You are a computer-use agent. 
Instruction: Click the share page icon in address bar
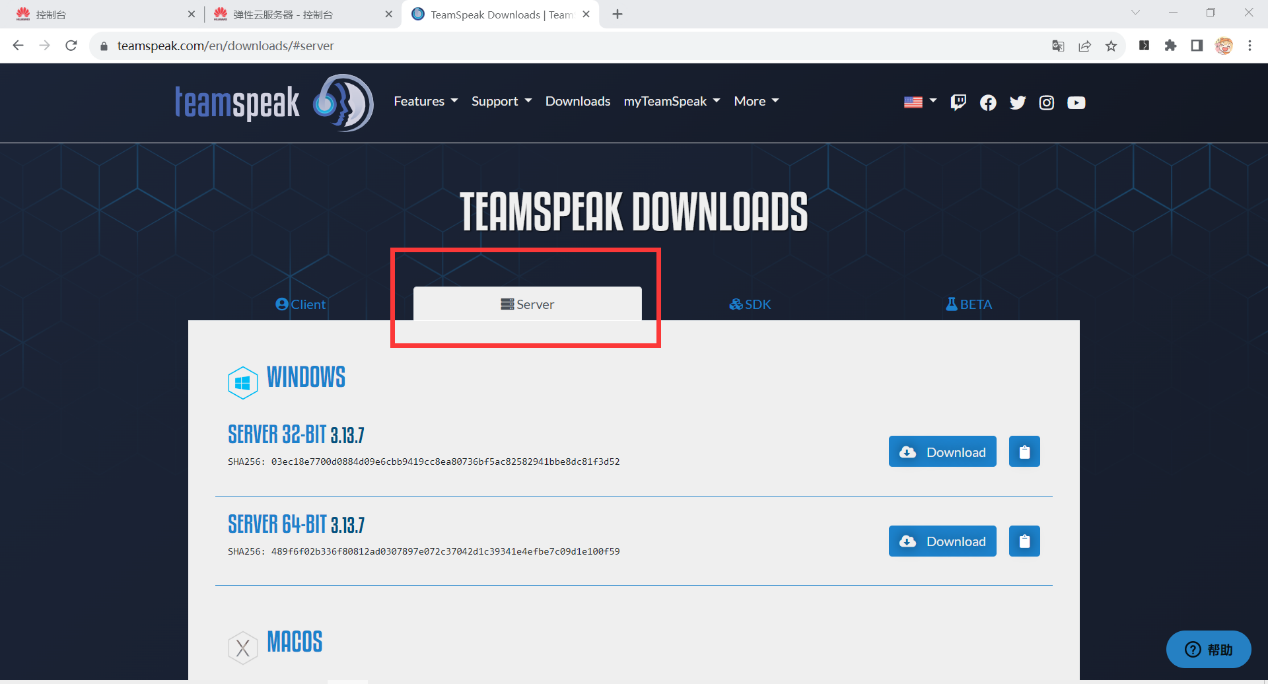(x=1085, y=46)
